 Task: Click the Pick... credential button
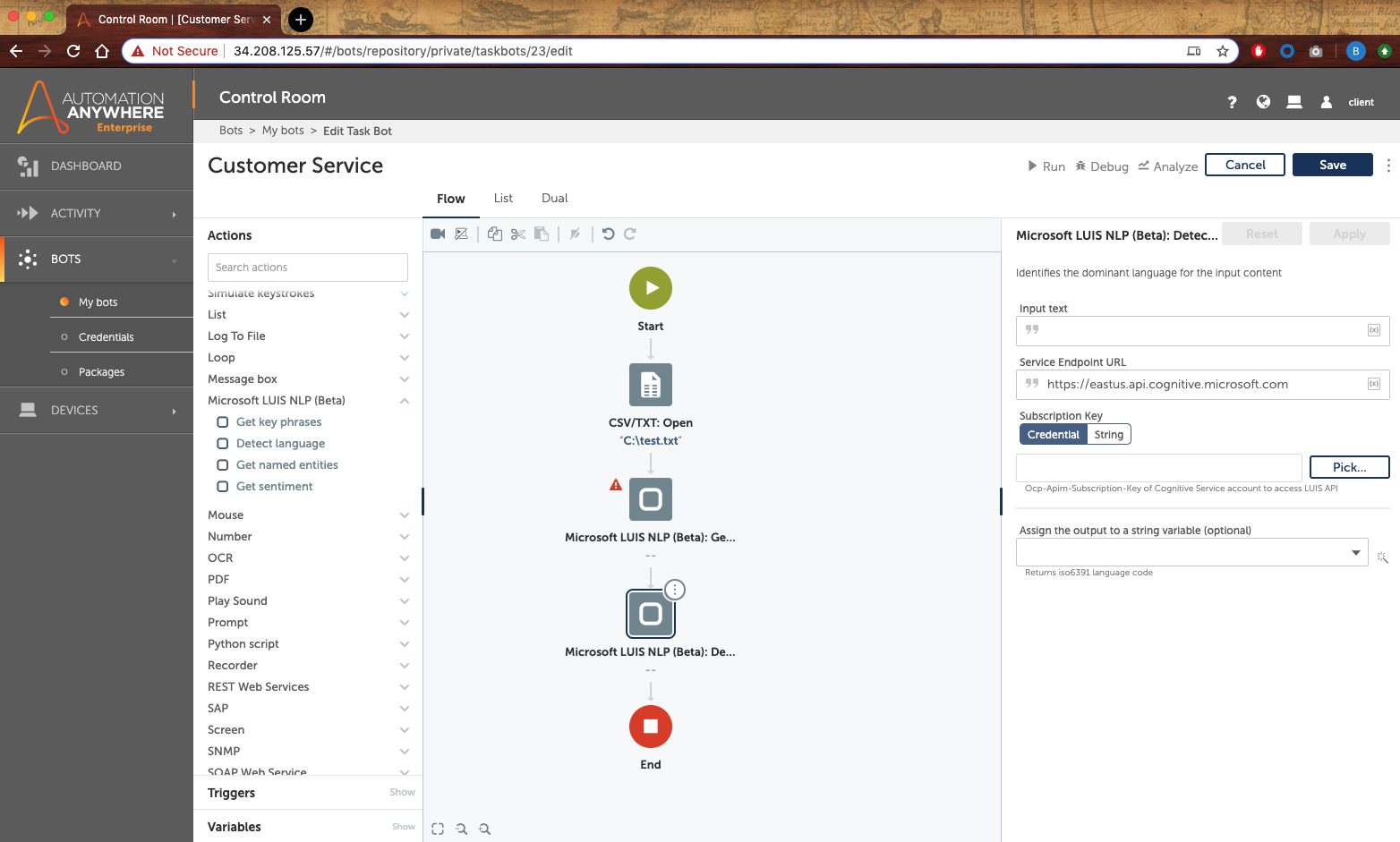pyautogui.click(x=1349, y=467)
